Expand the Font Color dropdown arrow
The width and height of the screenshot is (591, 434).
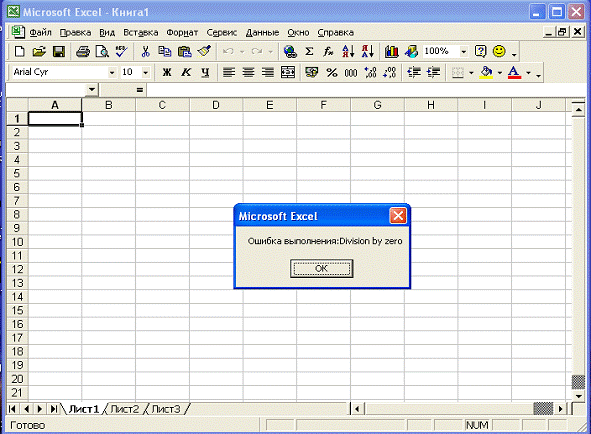point(528,72)
